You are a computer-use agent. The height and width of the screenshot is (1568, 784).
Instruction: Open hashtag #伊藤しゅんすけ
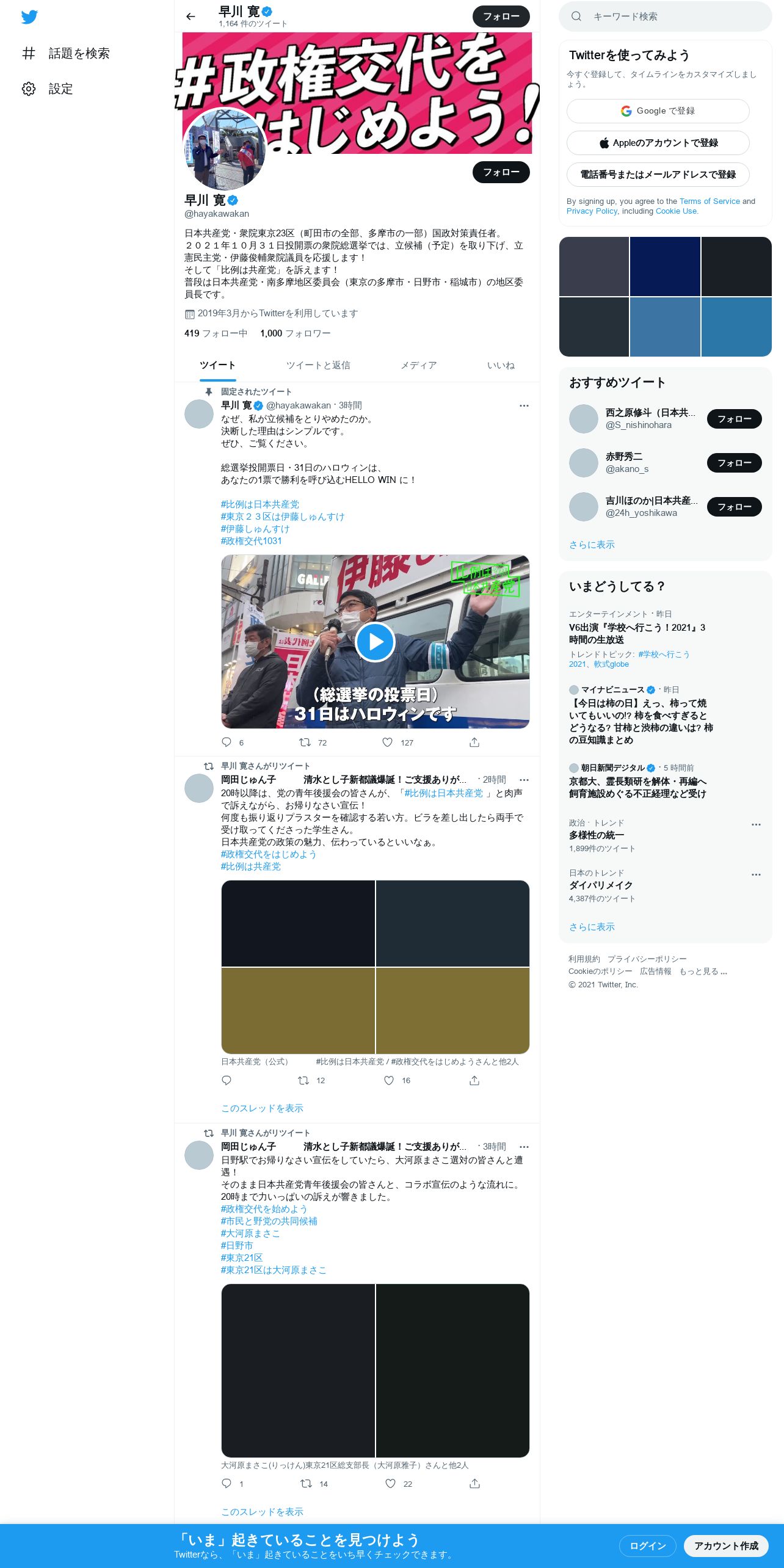[x=255, y=529]
